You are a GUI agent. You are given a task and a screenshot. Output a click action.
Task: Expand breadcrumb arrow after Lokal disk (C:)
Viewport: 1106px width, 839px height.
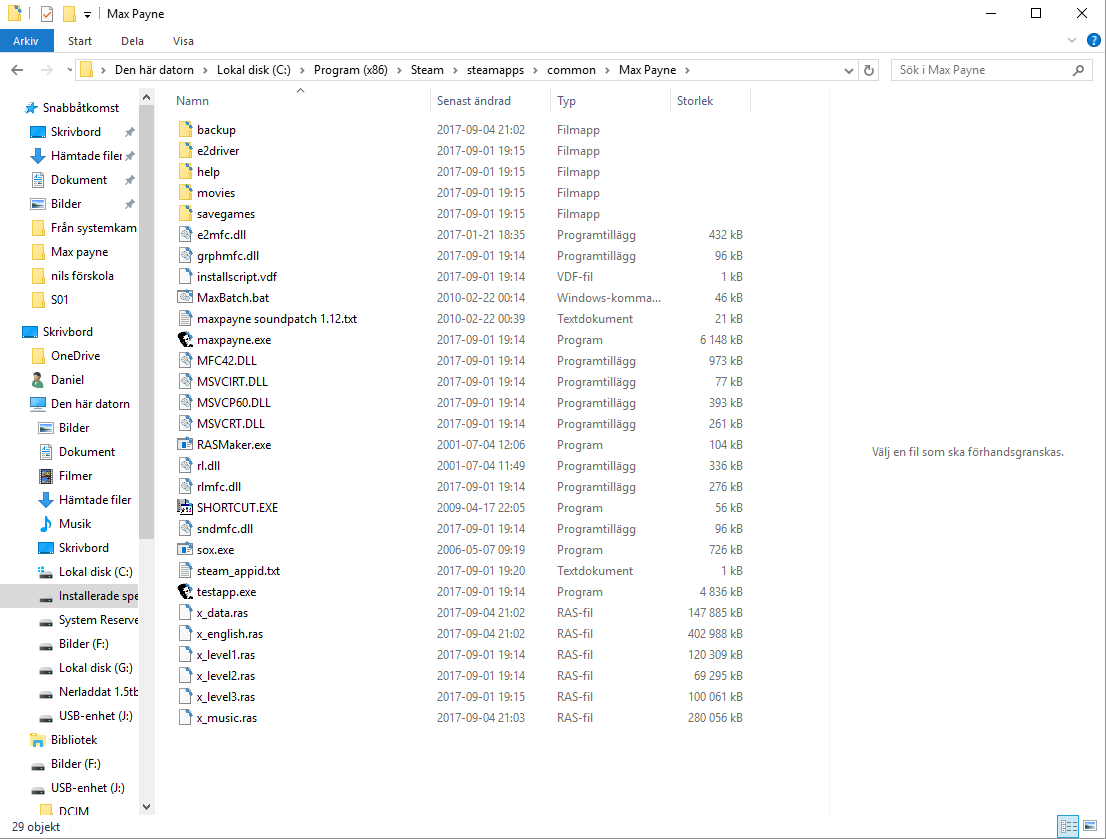click(x=302, y=70)
